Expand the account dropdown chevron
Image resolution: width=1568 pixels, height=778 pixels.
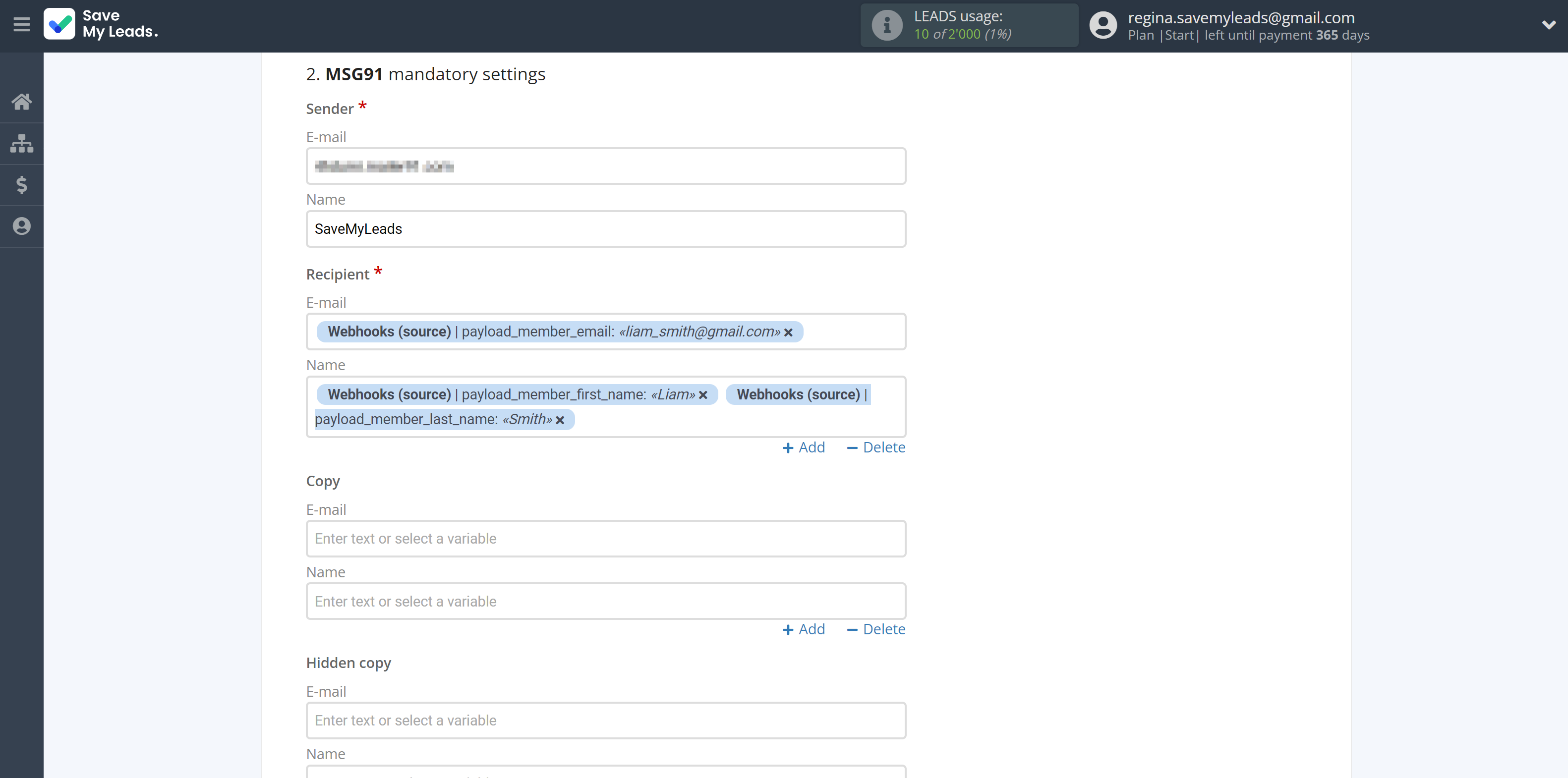click(x=1549, y=25)
